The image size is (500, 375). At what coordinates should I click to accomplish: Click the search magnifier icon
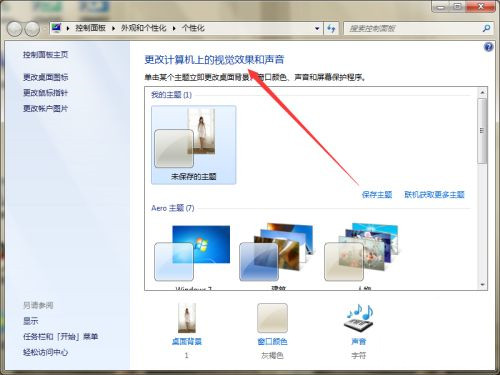pos(486,29)
